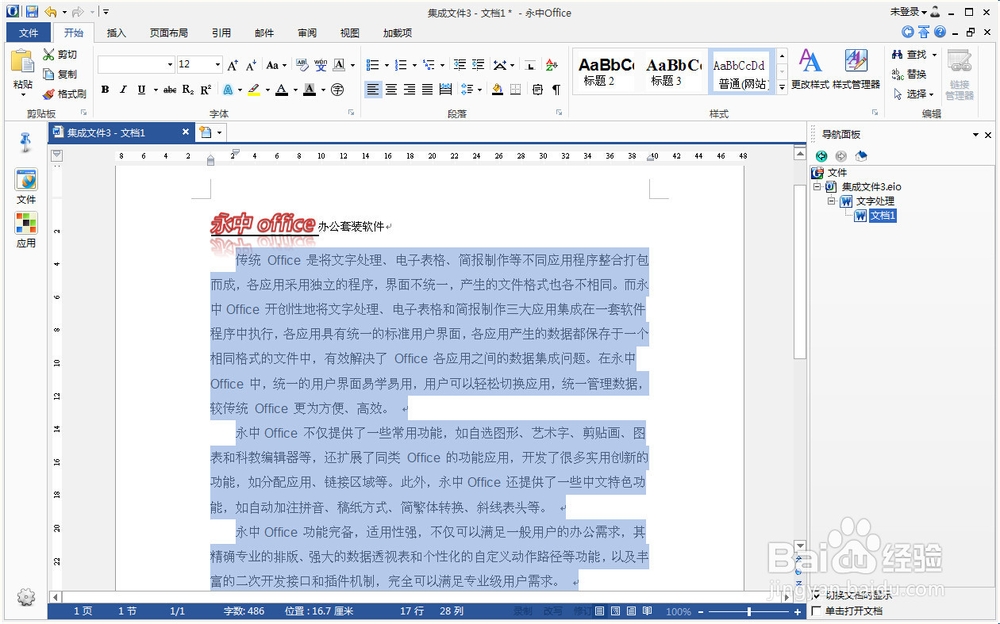This screenshot has height=624, width=1000.
Task: Collapse 集成文件3.eio tree node
Action: pos(817,187)
